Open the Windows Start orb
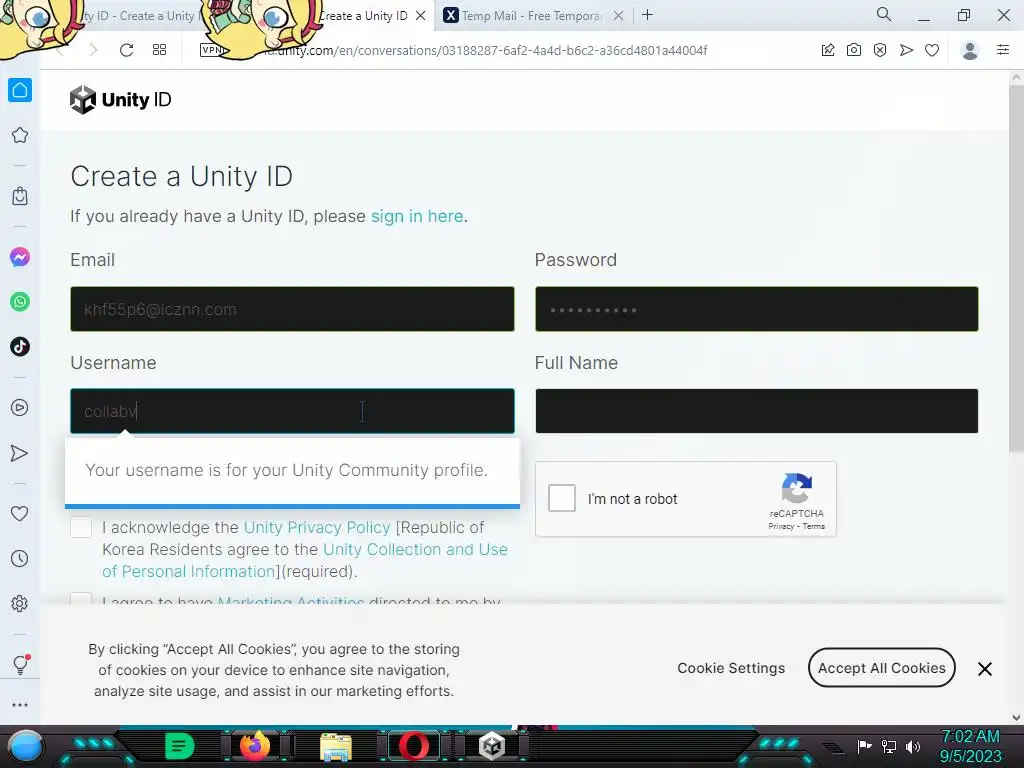Image resolution: width=1024 pixels, height=768 pixels. point(26,746)
